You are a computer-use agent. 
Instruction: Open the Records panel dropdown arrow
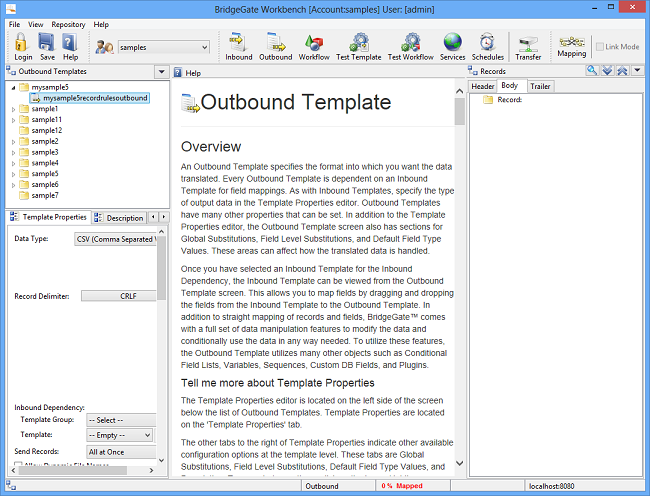pos(638,70)
